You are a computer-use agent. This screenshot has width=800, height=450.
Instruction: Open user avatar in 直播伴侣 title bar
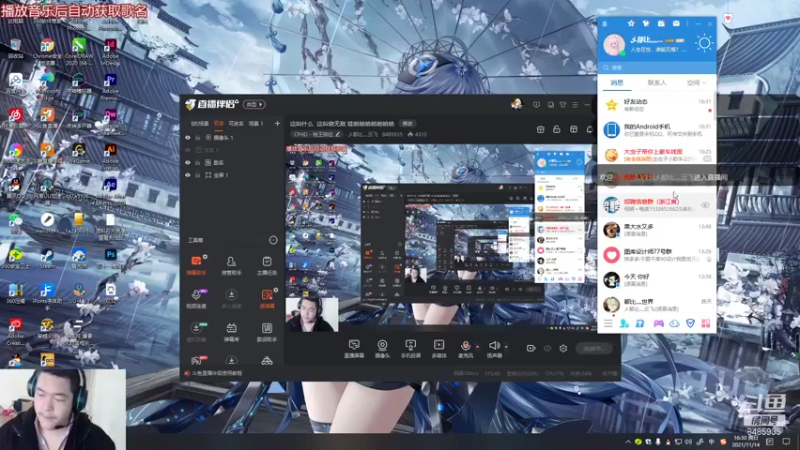pos(516,104)
